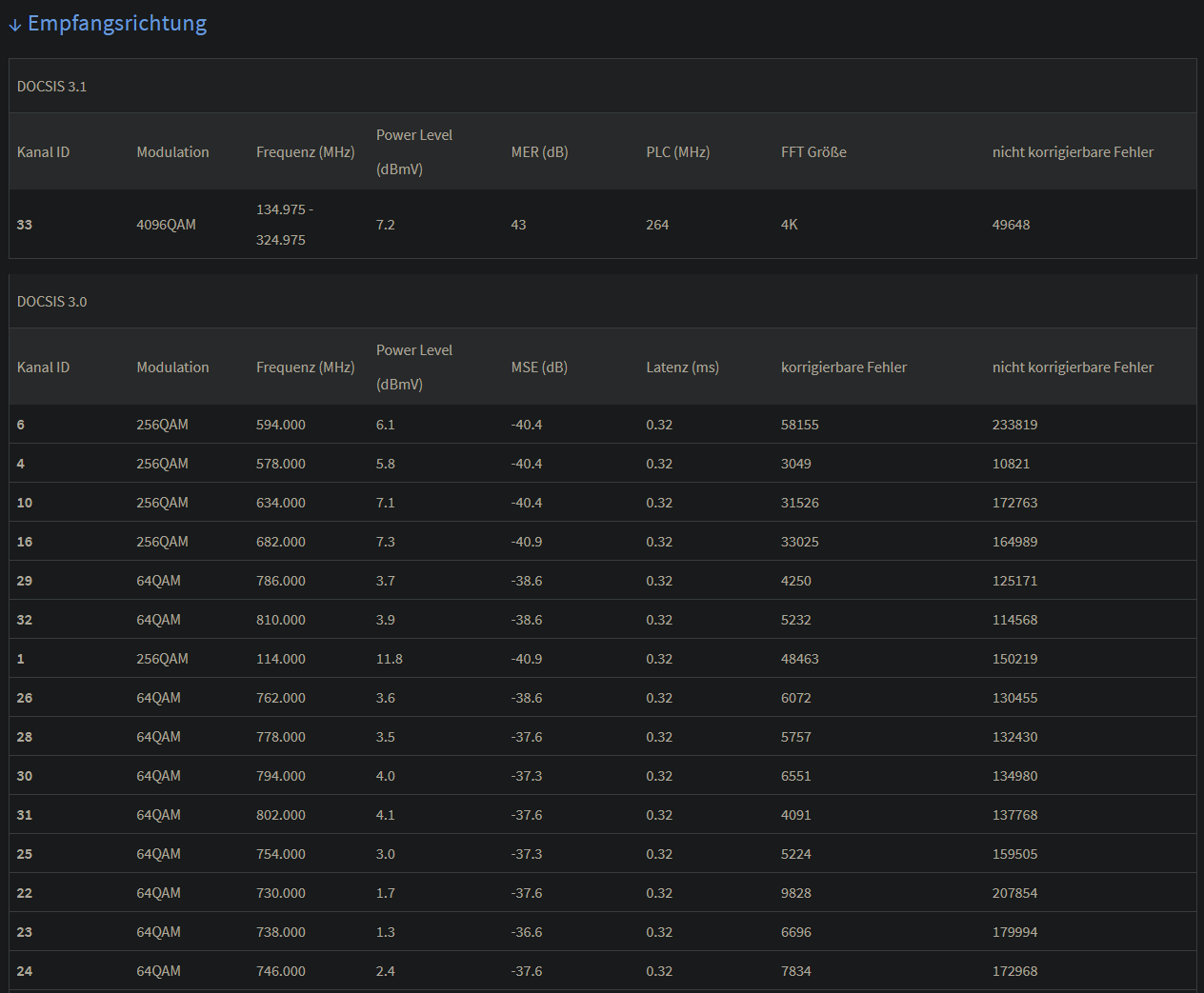Select the DOCSIS 3.0 table title
Viewport: 1204px width, 993px height.
(51, 302)
